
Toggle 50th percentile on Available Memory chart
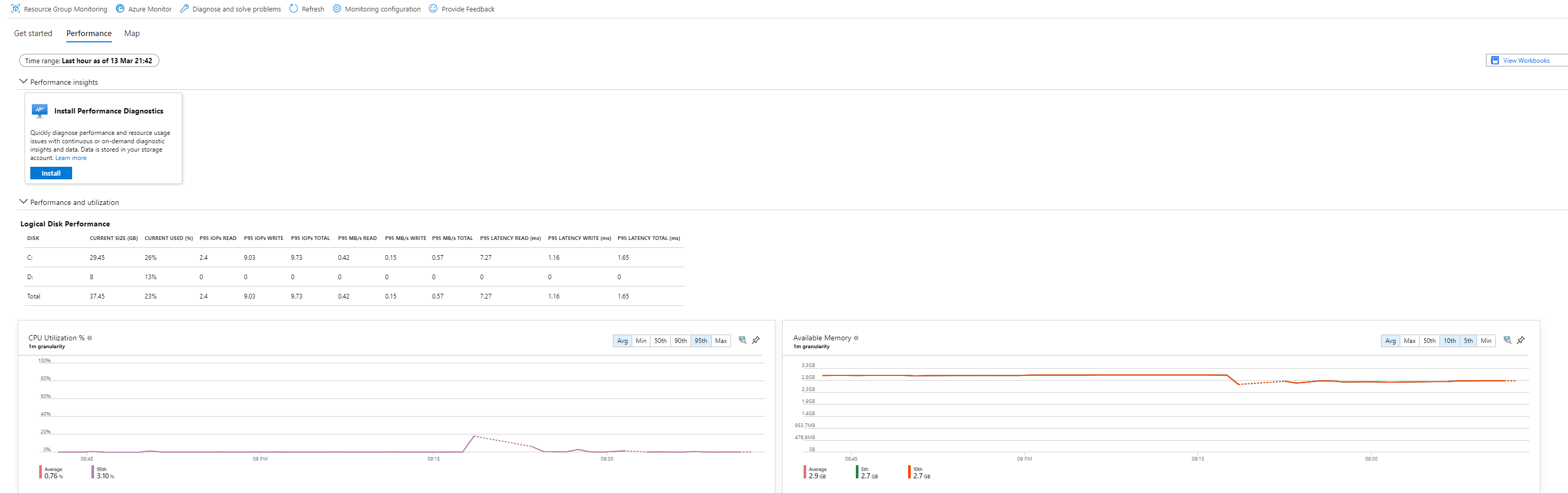click(1429, 341)
